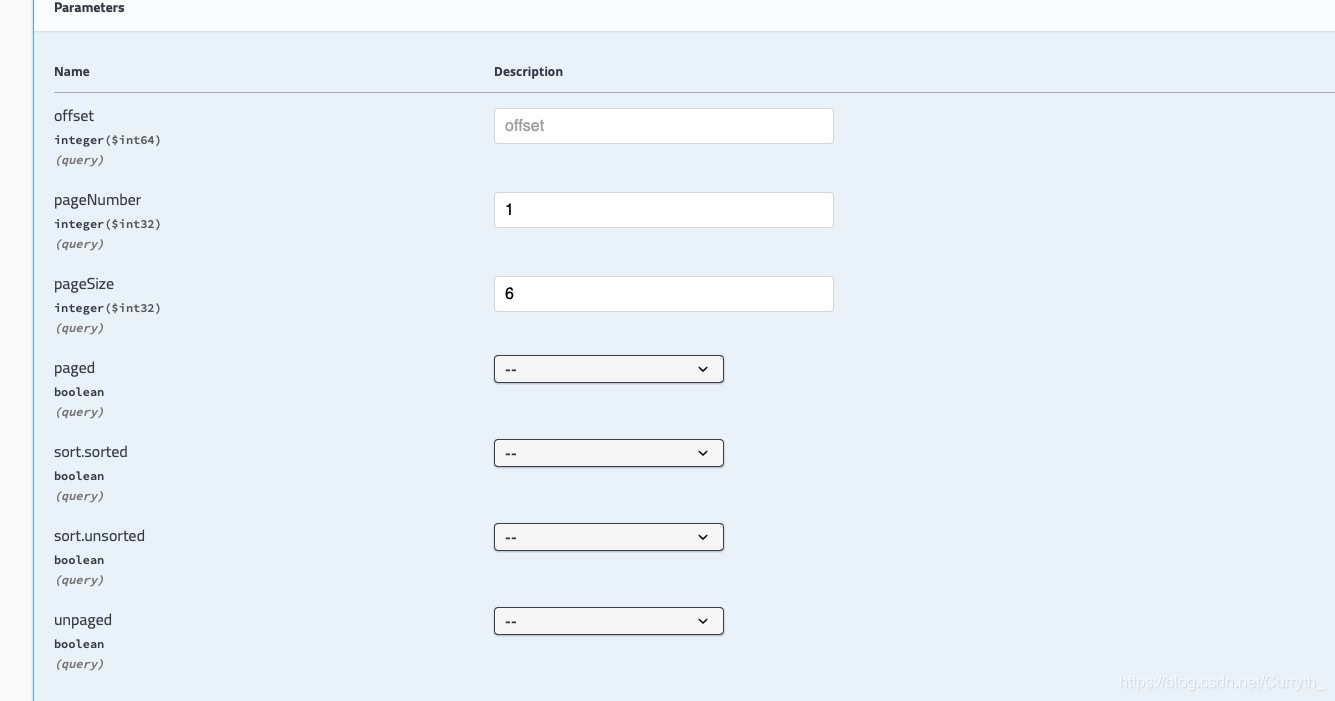Click the boolean type under unpaged
Image resolution: width=1335 pixels, height=701 pixels.
pos(79,644)
